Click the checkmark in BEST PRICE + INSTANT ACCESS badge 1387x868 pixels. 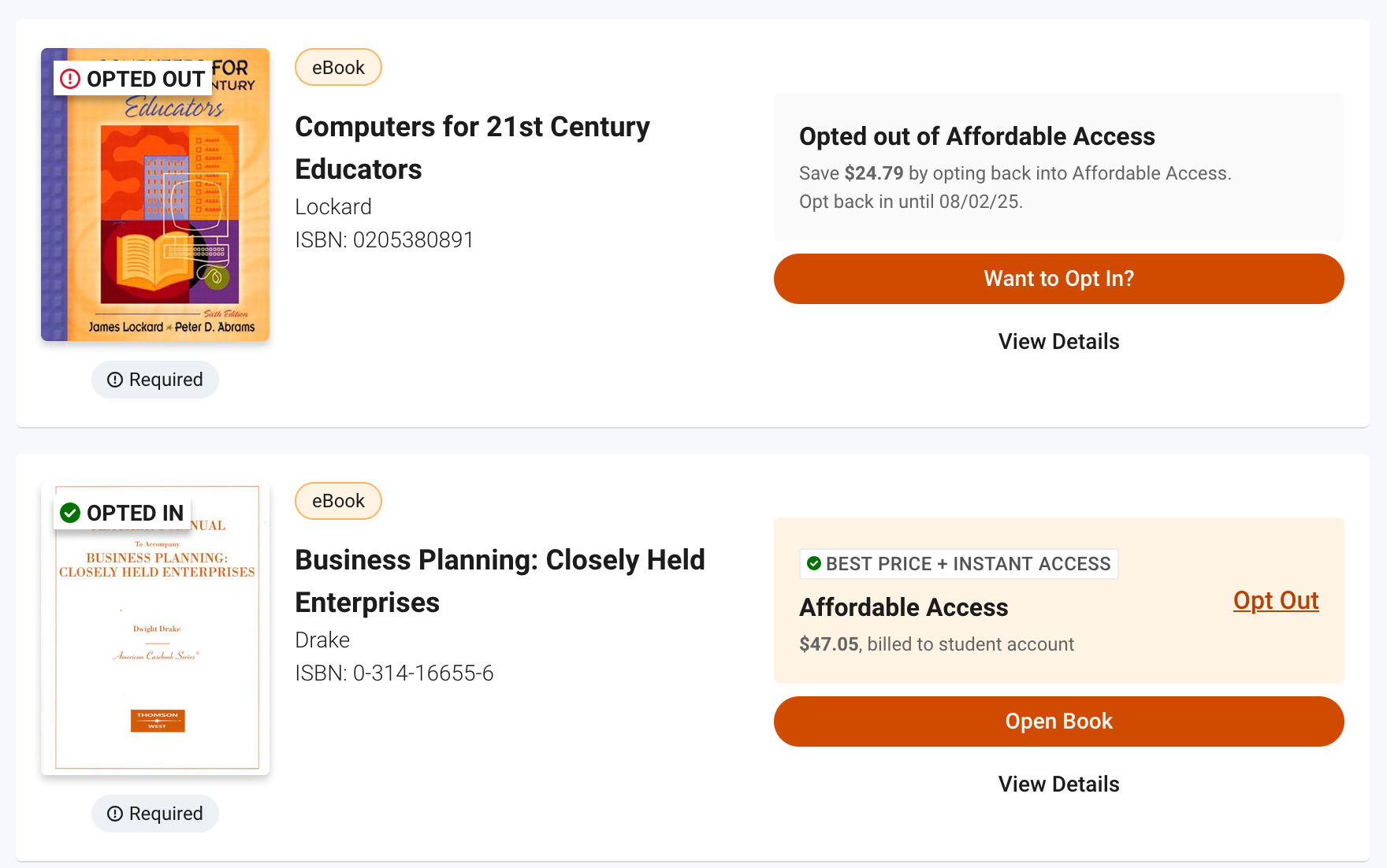tap(814, 563)
